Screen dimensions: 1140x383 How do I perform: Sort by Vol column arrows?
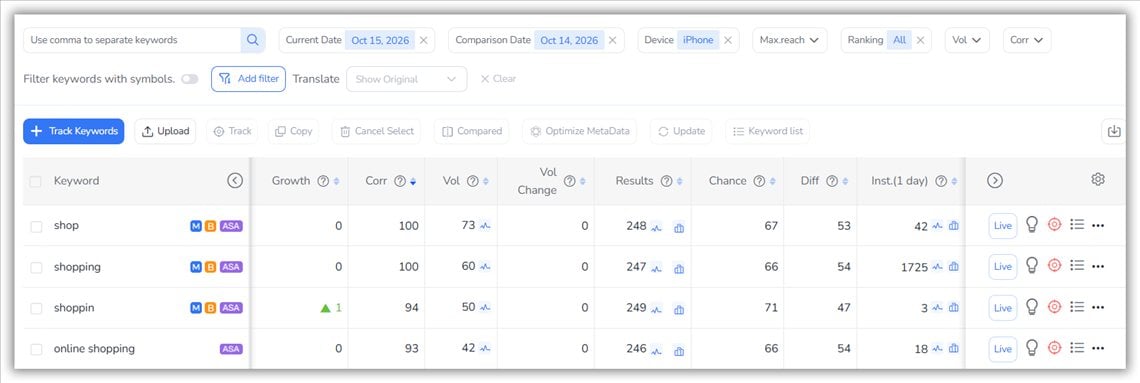pos(486,181)
